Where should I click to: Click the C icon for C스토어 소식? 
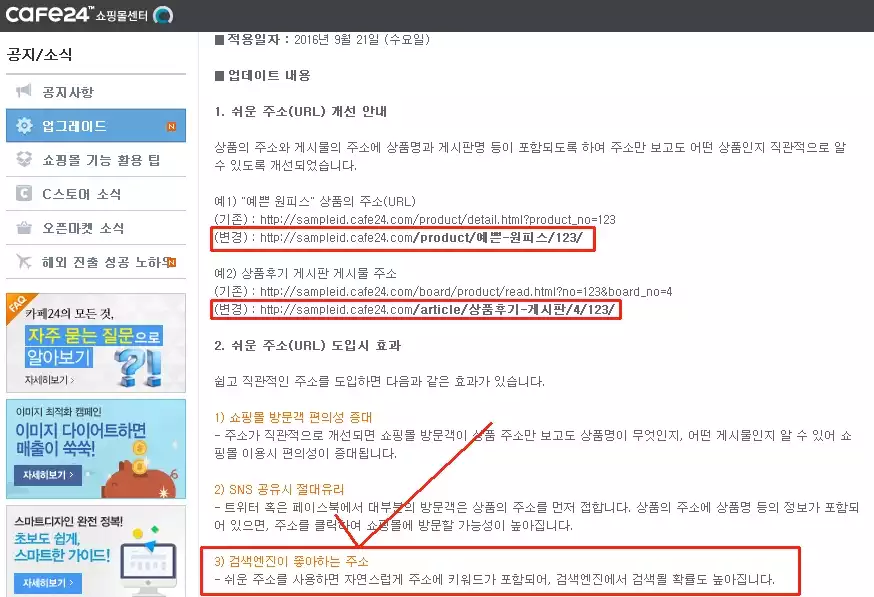point(24,193)
